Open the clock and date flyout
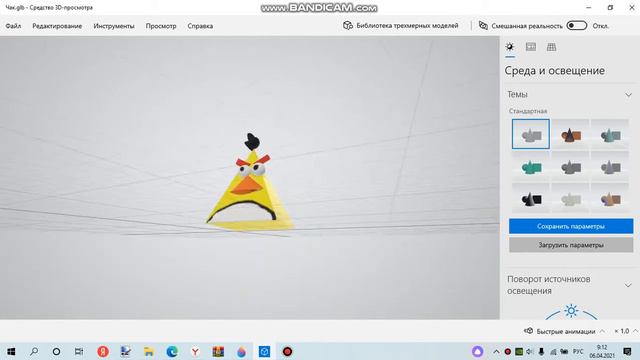 click(602, 351)
